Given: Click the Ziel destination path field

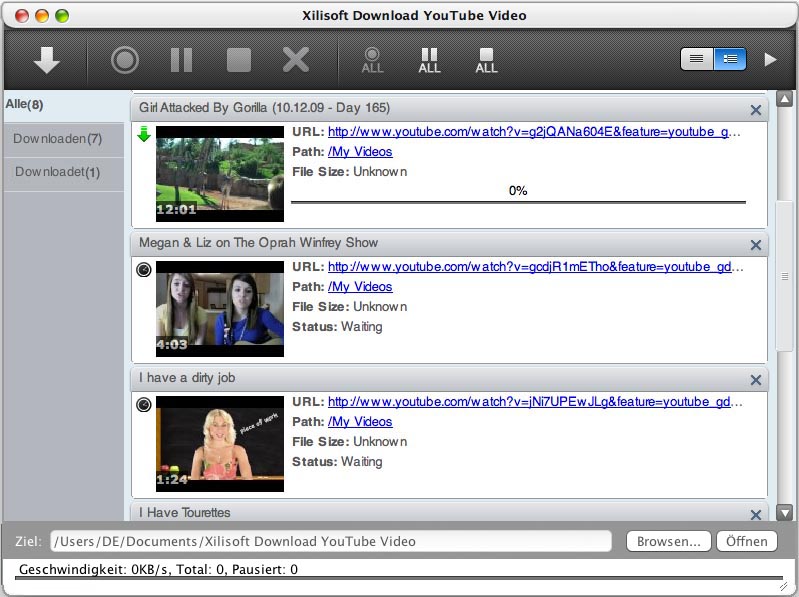Looking at the screenshot, I should tap(331, 541).
